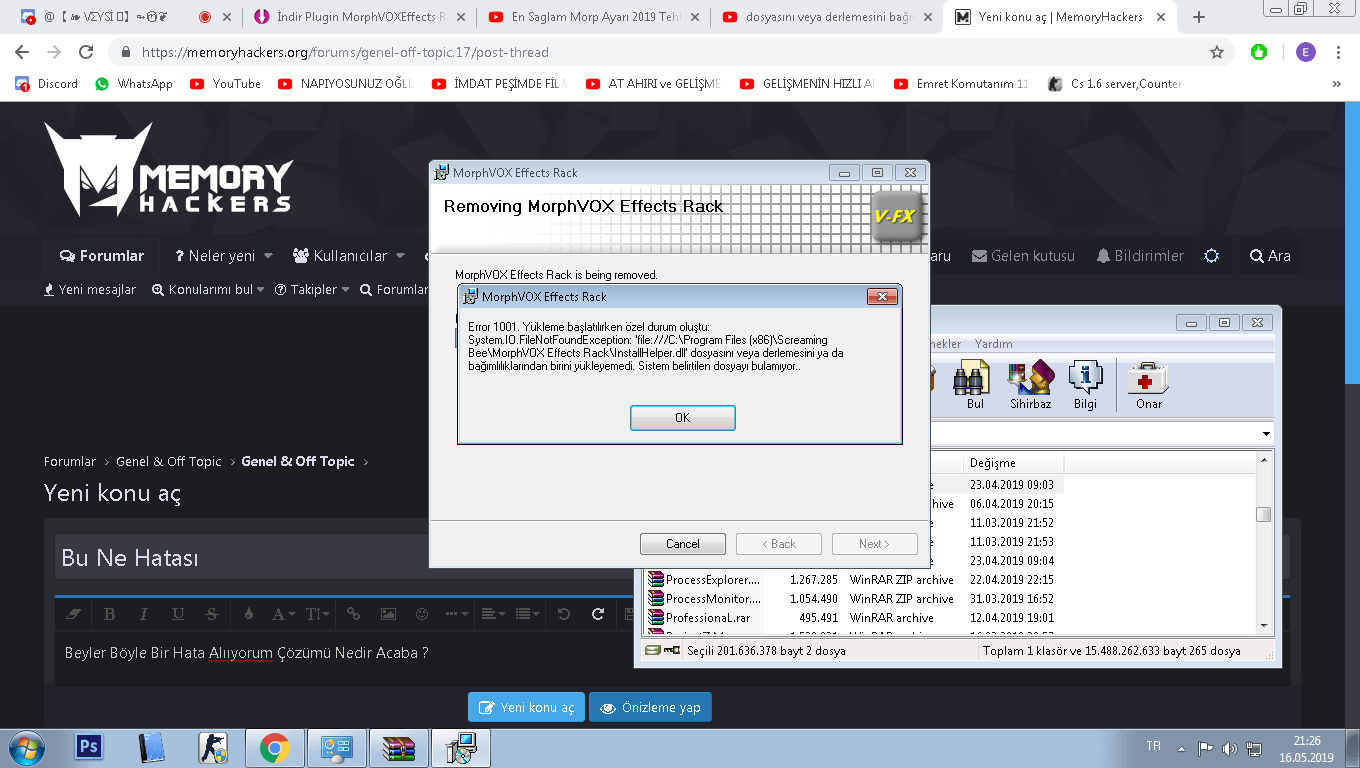Click the Sihirbaz wizard icon in WinRAR
Viewport: 1360px width, 768px height.
(x=1030, y=385)
